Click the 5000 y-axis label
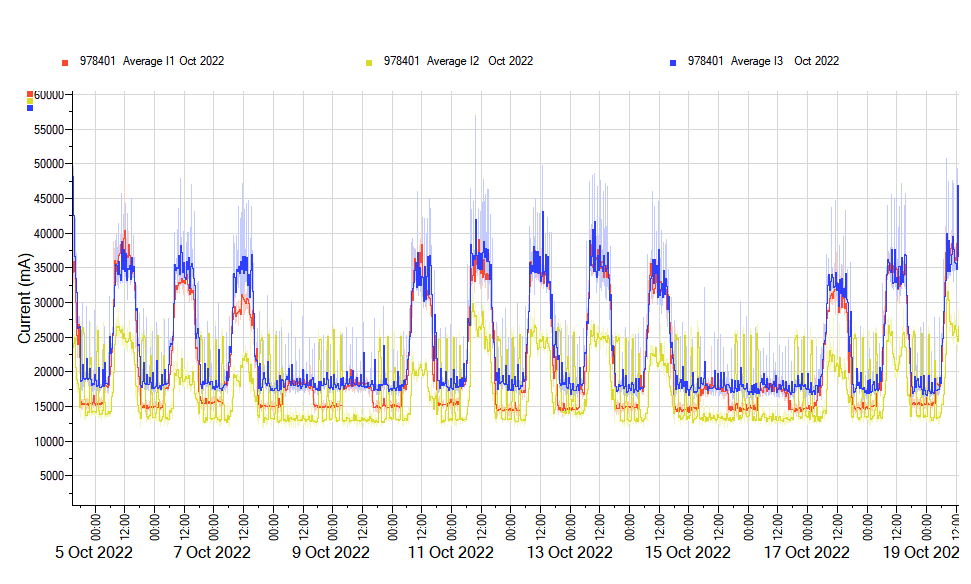971x584 pixels. click(x=52, y=476)
